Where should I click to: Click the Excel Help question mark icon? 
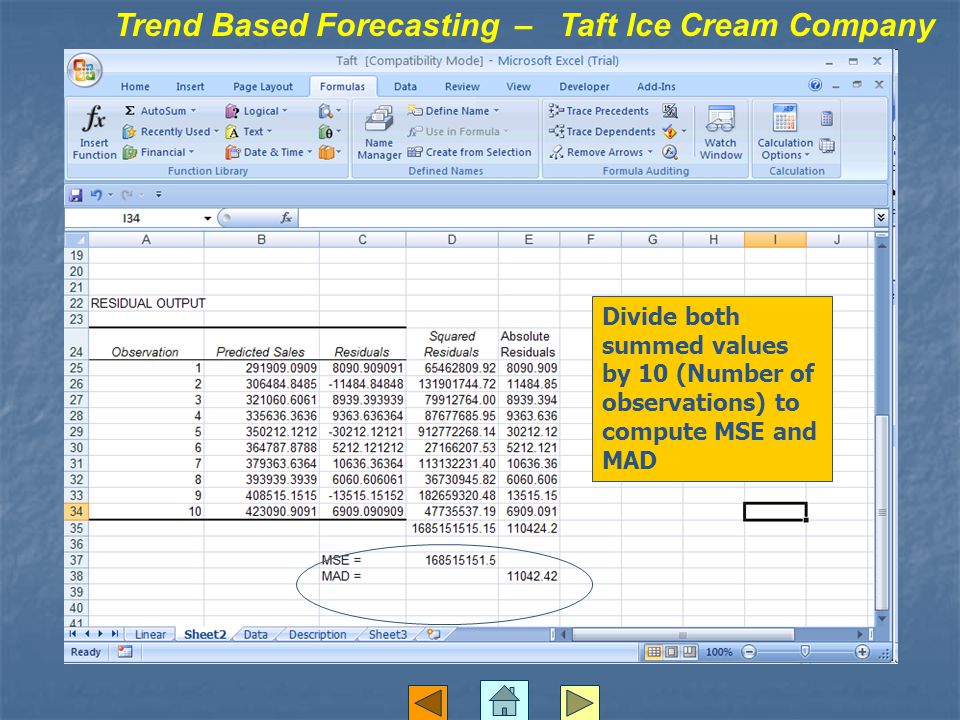815,85
